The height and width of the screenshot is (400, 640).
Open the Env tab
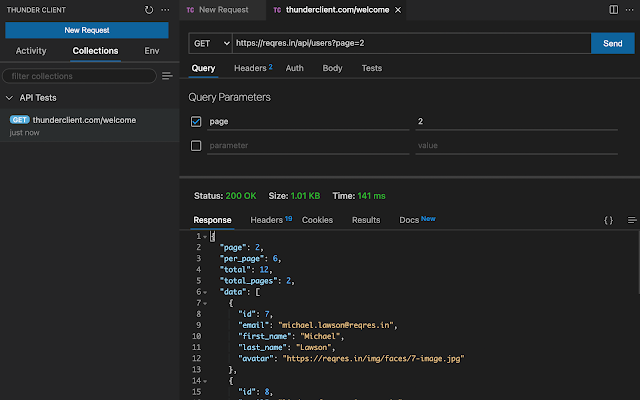(x=152, y=51)
